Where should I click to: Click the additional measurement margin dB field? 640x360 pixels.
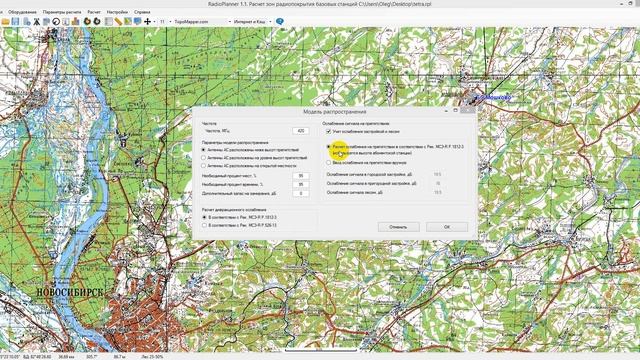pyautogui.click(x=301, y=193)
